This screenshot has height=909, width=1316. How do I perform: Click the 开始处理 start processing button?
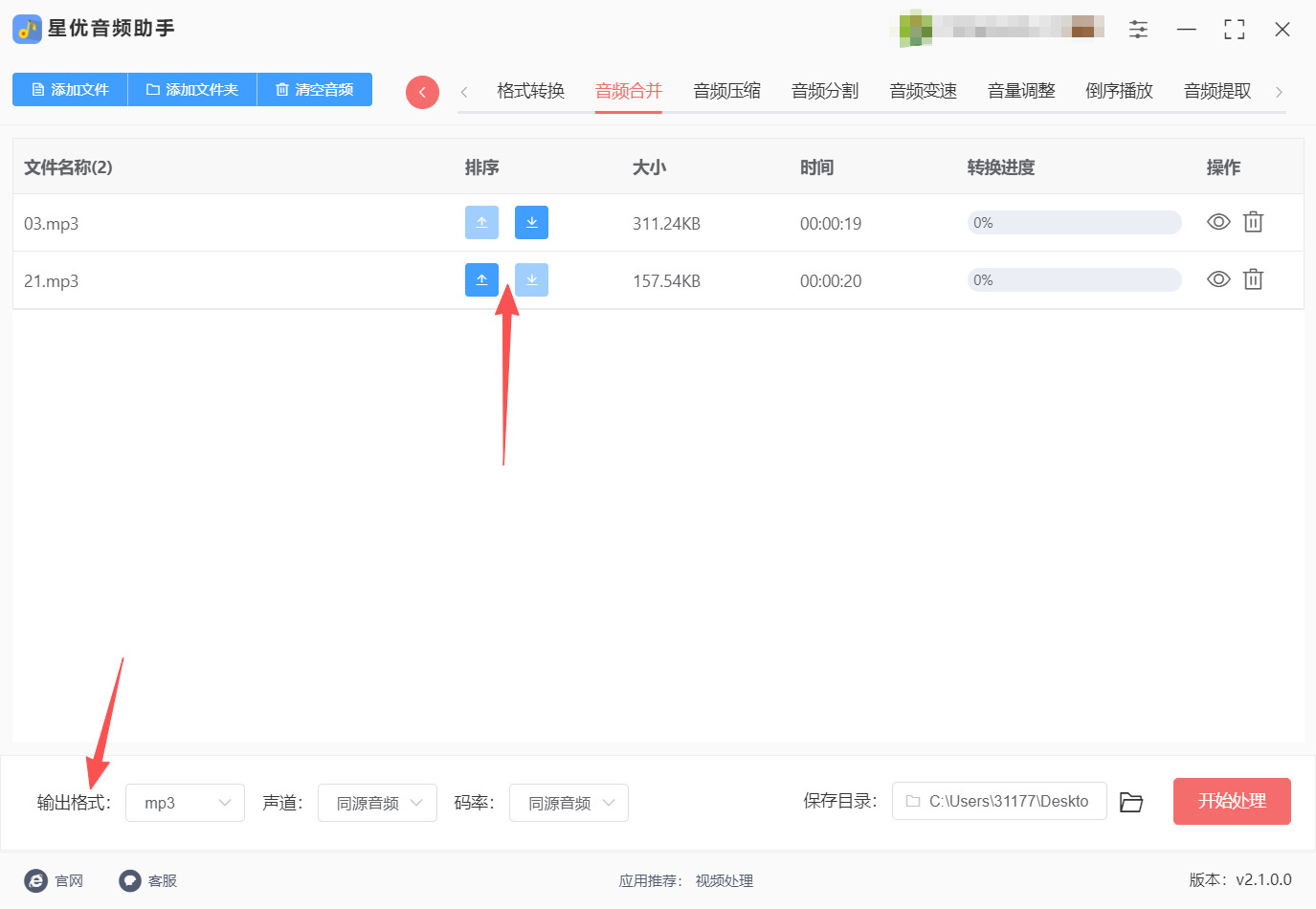(1232, 802)
